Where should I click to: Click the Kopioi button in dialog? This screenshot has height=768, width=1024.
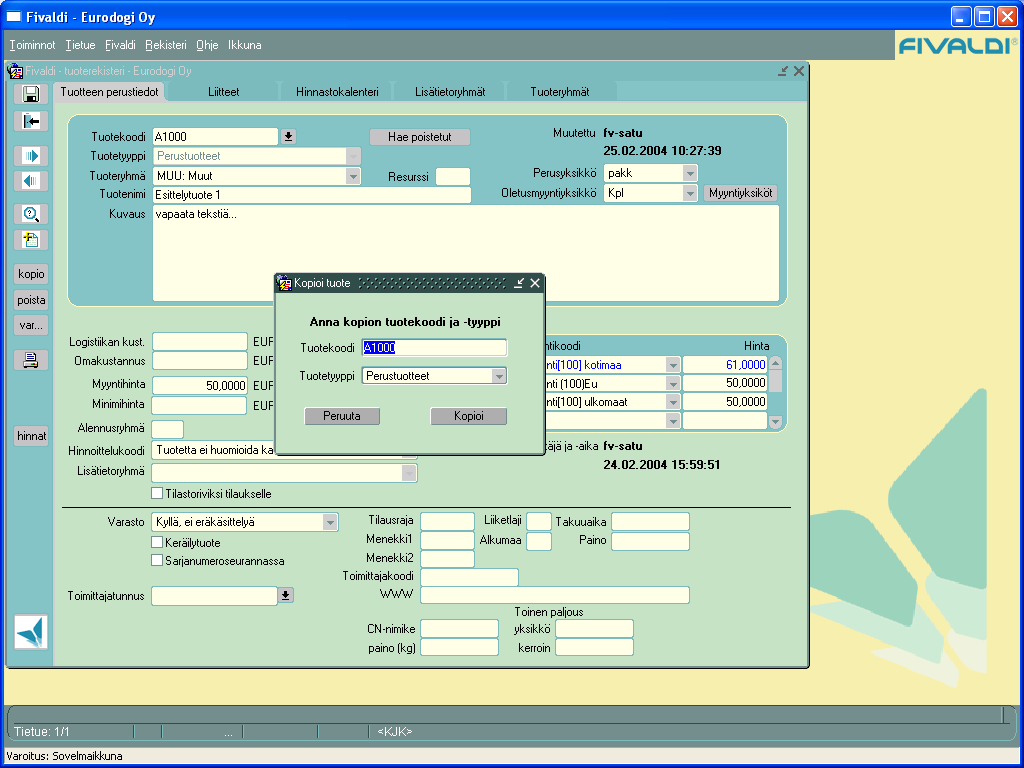point(468,416)
